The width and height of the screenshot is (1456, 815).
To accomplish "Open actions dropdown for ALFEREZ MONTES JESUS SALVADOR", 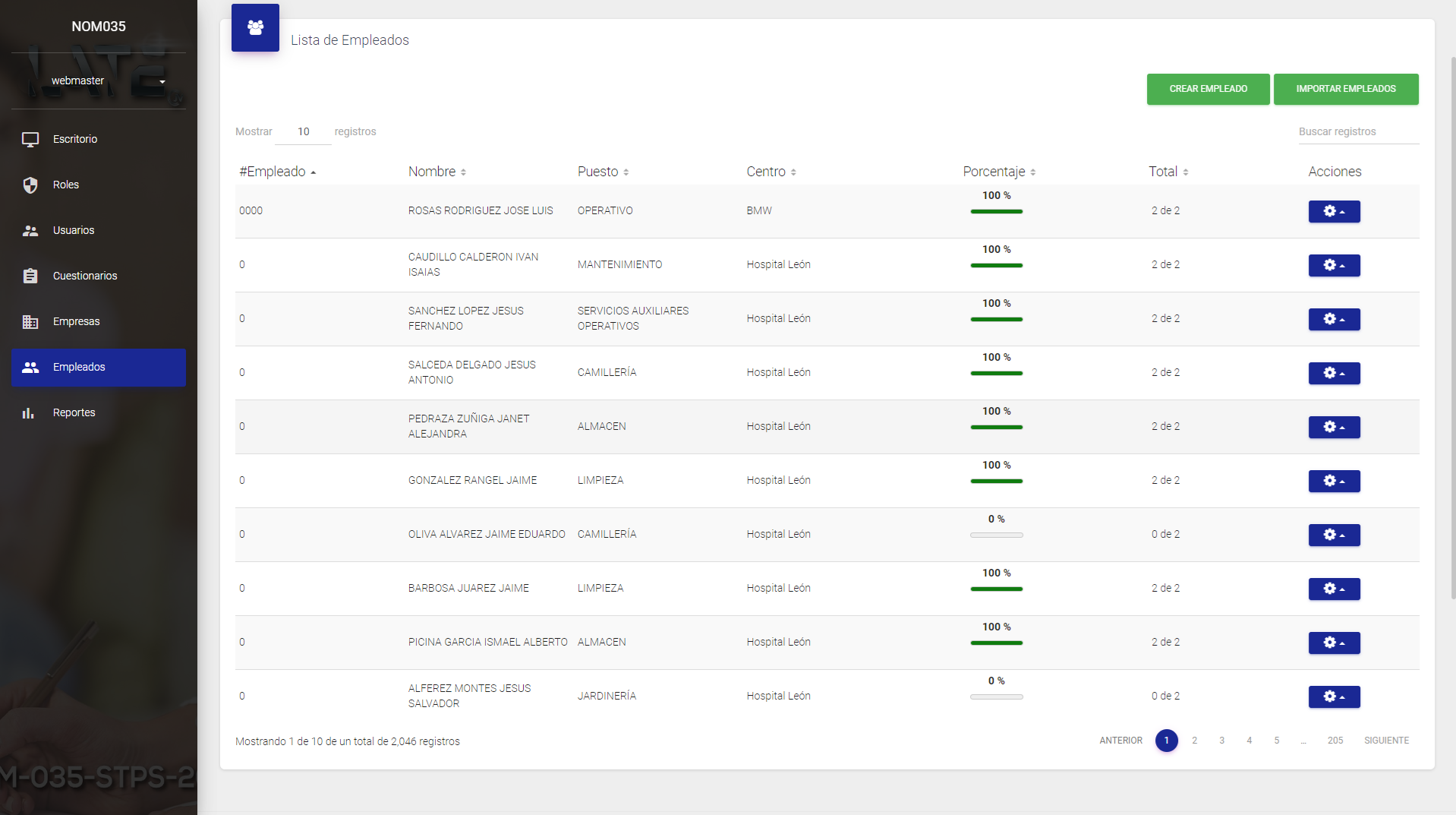I will (x=1334, y=697).
